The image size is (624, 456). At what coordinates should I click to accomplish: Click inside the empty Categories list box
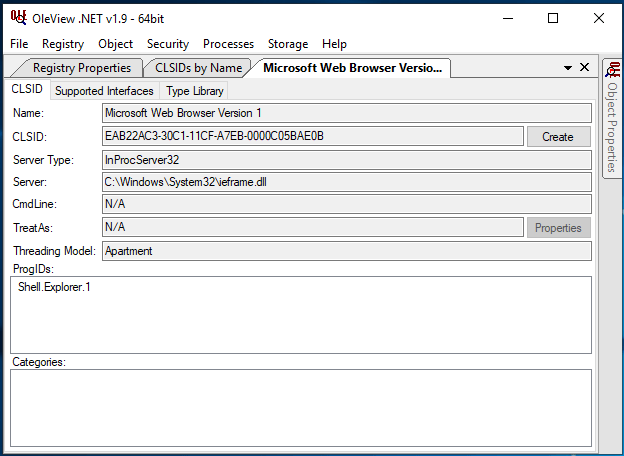[301, 408]
